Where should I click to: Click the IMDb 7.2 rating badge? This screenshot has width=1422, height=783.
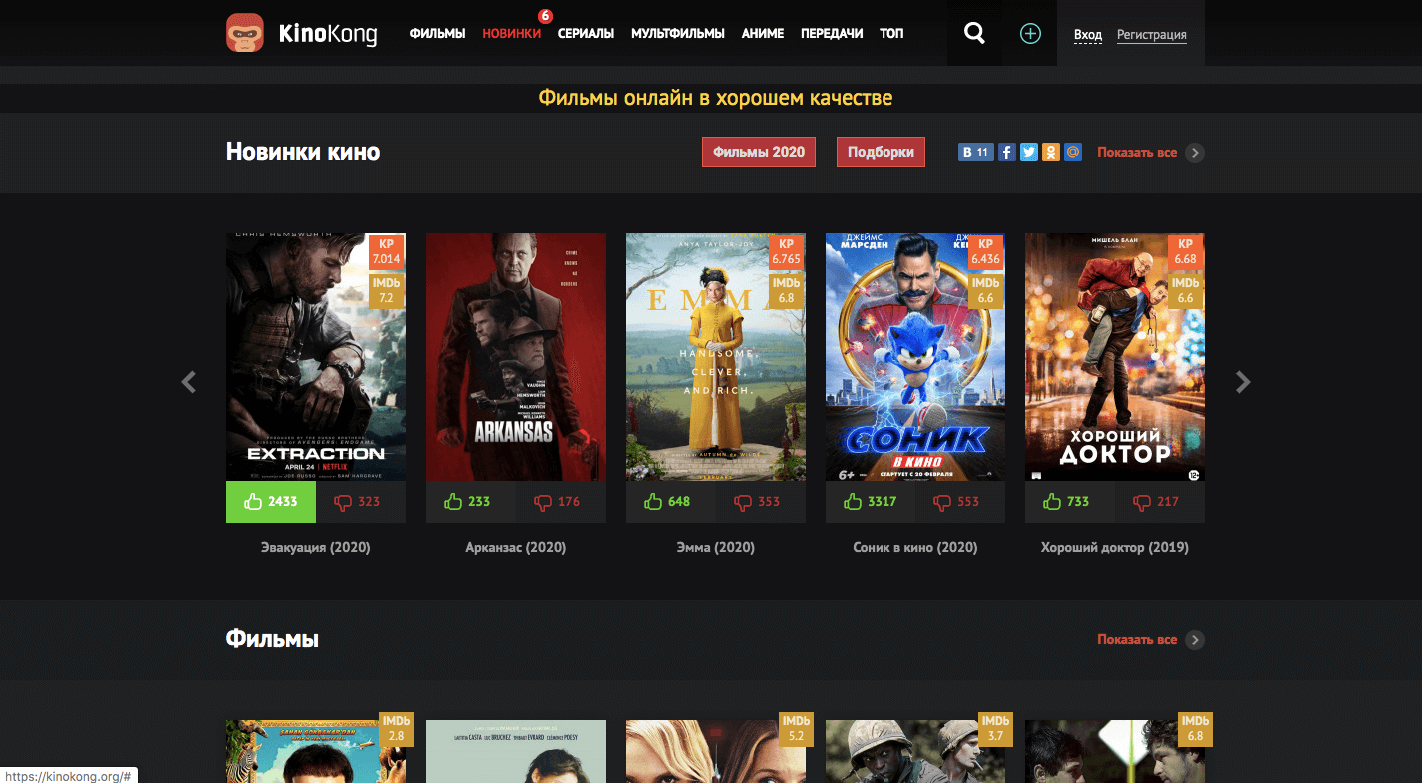tap(386, 291)
